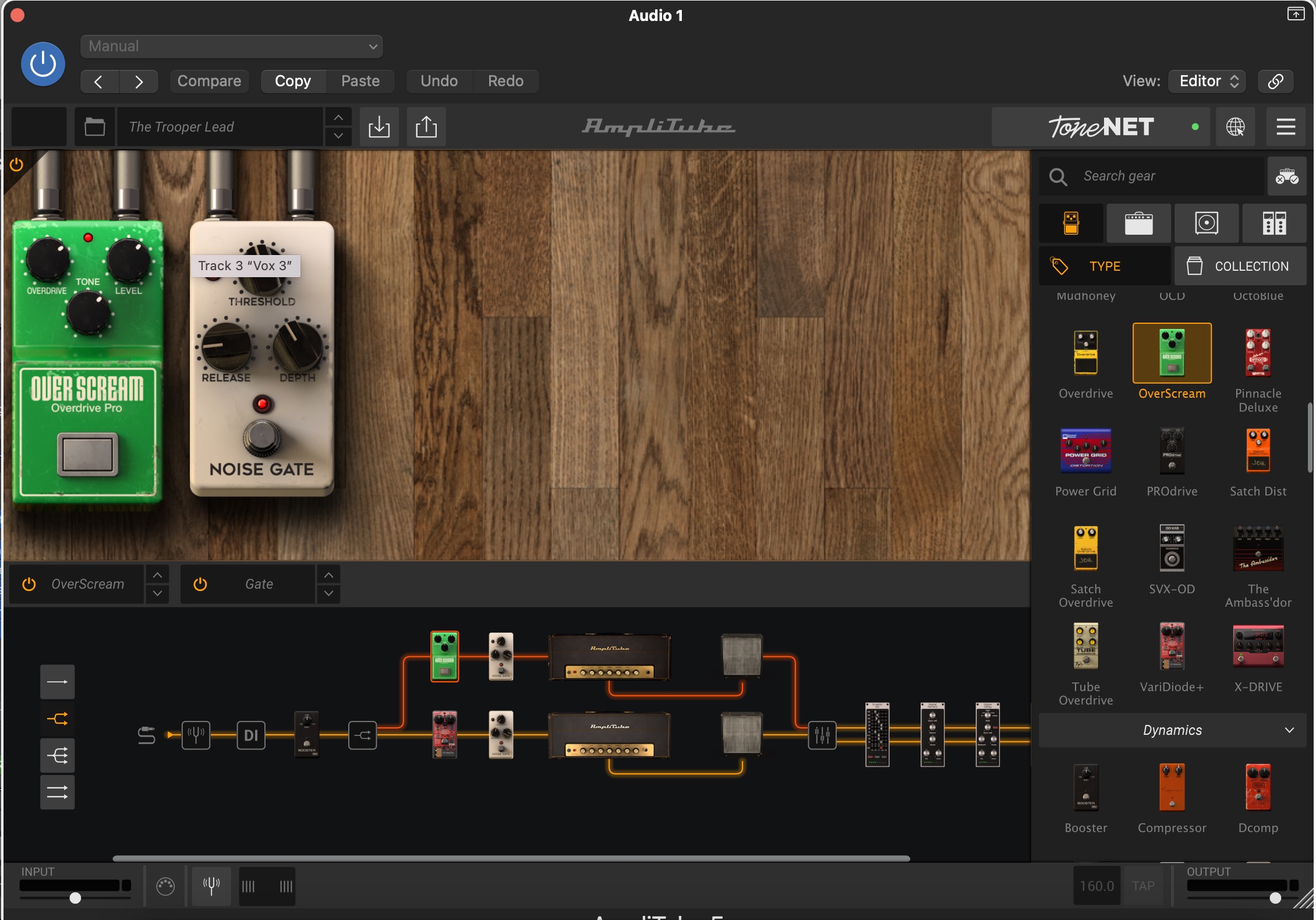Viewport: 1316px width, 920px height.
Task: Open the View Editor dropdown
Action: click(1208, 81)
